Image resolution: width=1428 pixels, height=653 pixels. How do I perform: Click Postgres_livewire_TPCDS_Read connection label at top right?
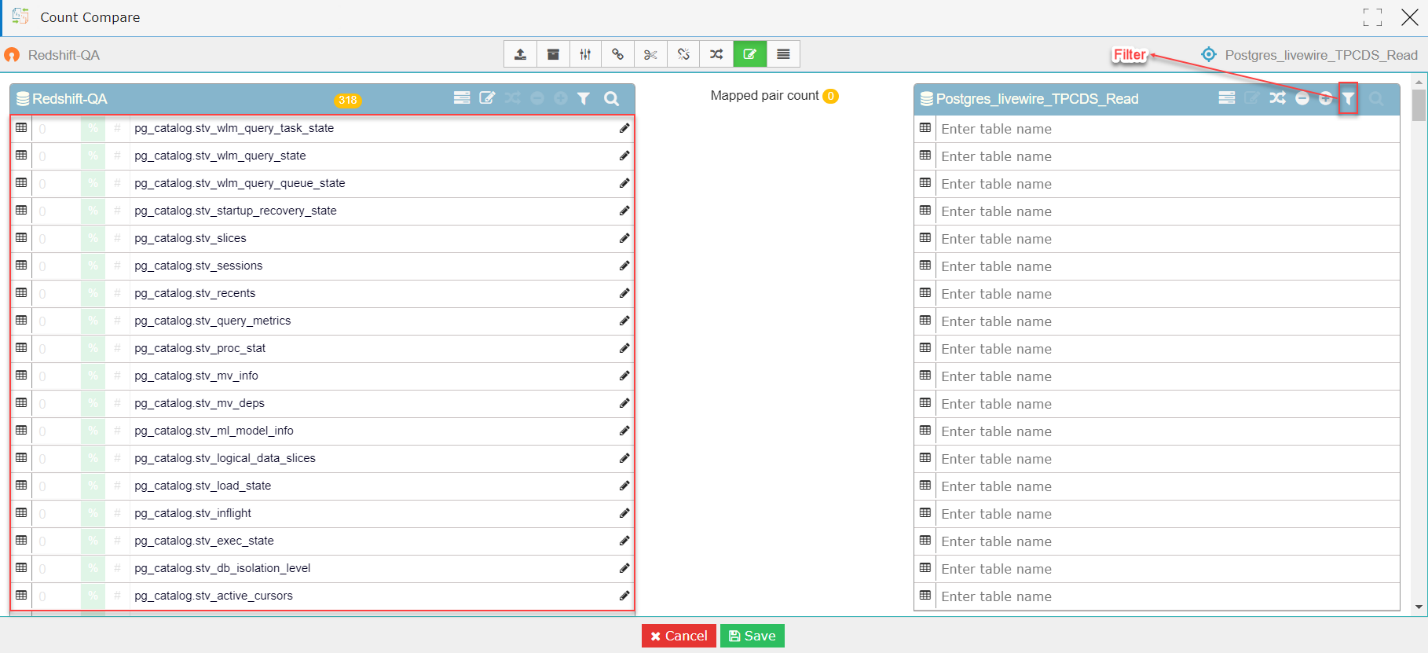click(x=1320, y=55)
